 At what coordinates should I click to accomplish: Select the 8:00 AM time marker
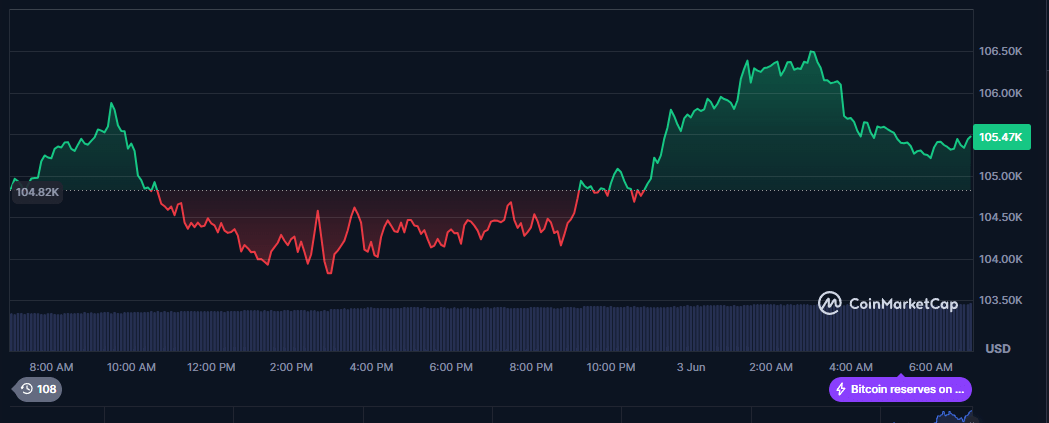click(51, 367)
